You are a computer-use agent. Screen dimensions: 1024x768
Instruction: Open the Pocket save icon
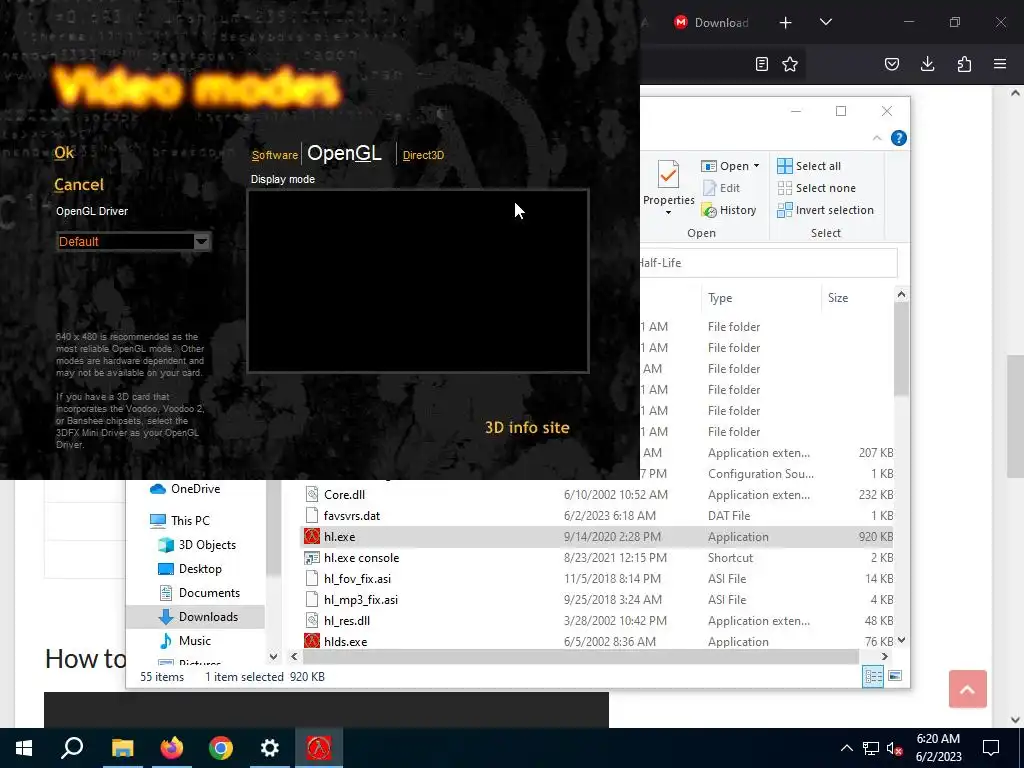coord(891,64)
